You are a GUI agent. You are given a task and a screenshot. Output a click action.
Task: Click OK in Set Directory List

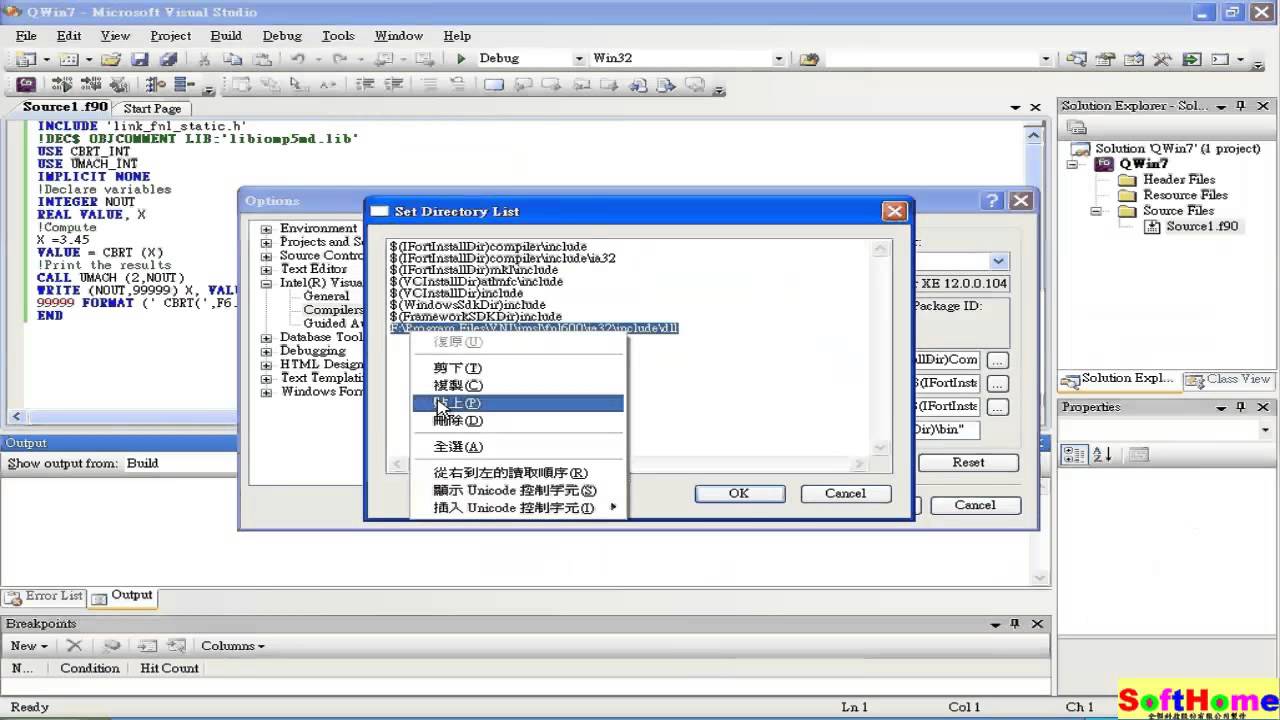739,493
